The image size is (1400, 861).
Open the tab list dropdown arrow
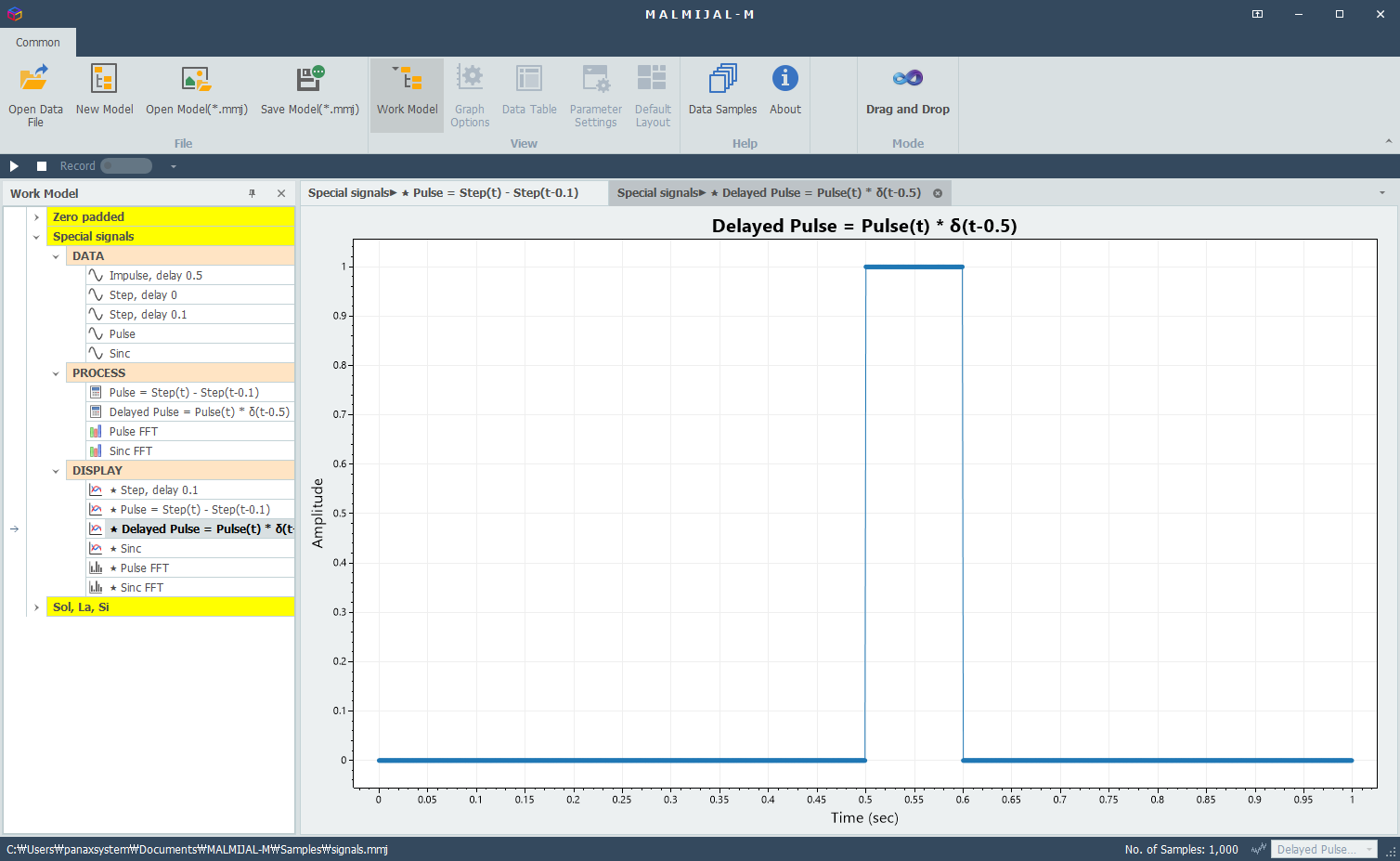click(1382, 193)
